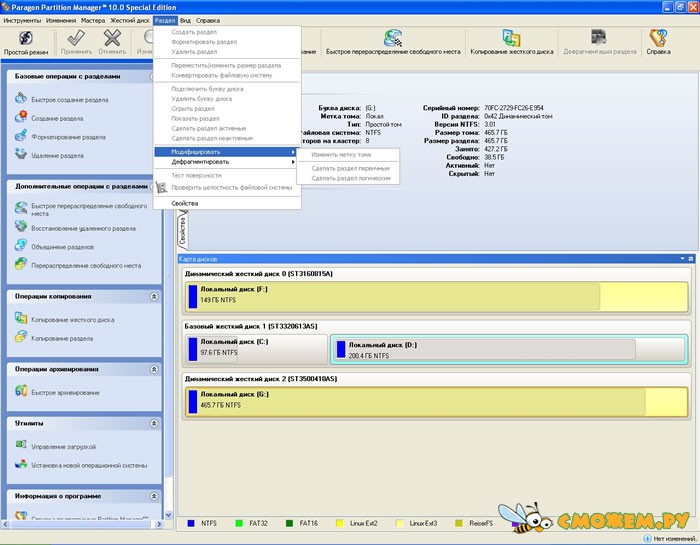Open Мастера menu
The width and height of the screenshot is (700, 545).
[93, 21]
